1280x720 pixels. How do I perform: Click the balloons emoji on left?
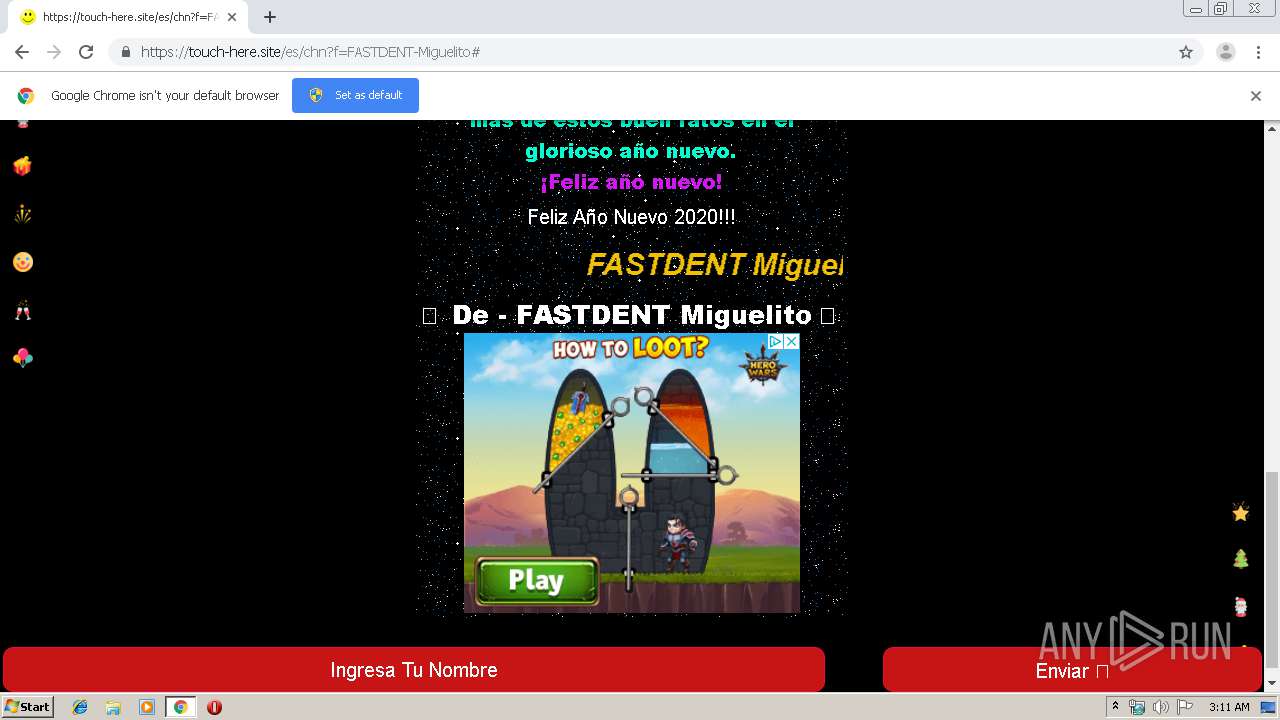[x=22, y=358]
